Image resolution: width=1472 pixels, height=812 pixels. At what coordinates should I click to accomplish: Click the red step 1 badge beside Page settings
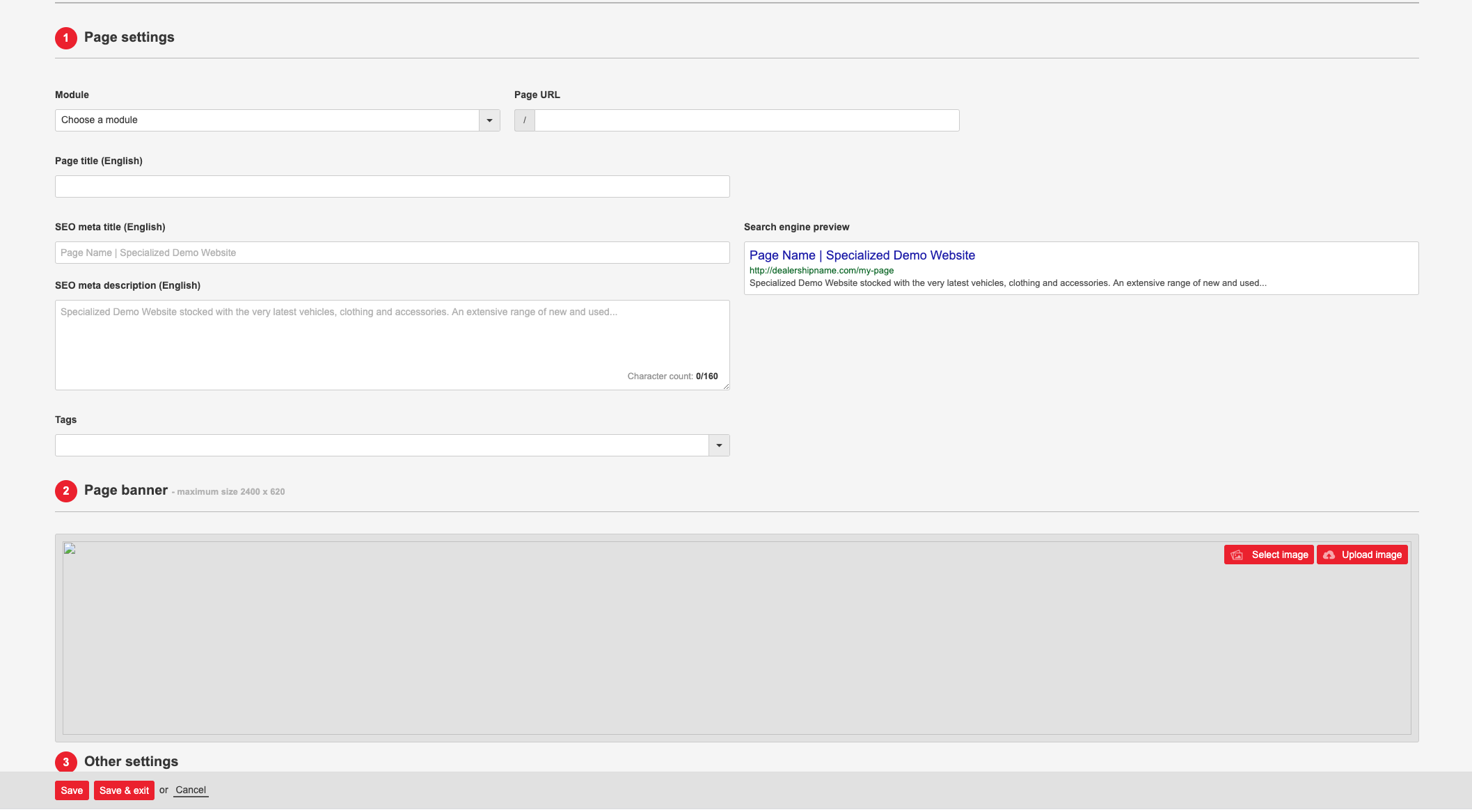point(66,38)
